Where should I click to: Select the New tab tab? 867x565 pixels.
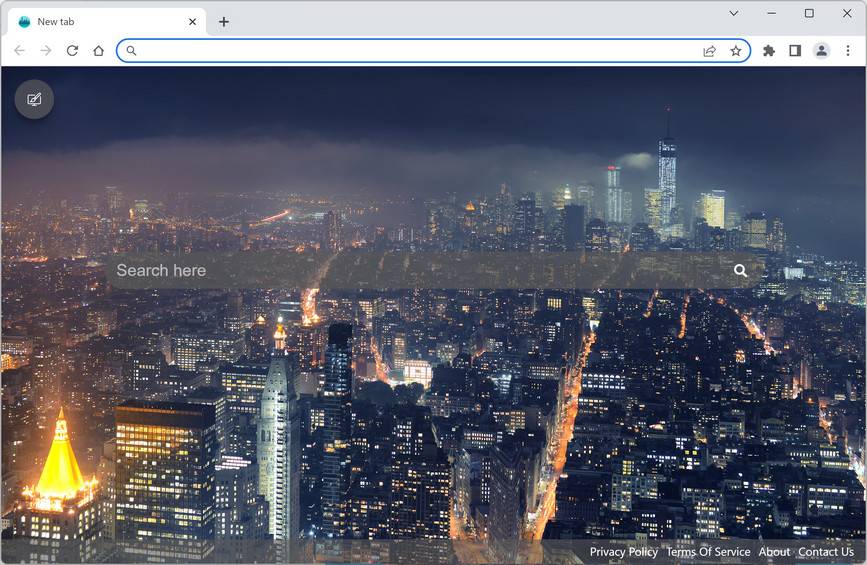108,22
